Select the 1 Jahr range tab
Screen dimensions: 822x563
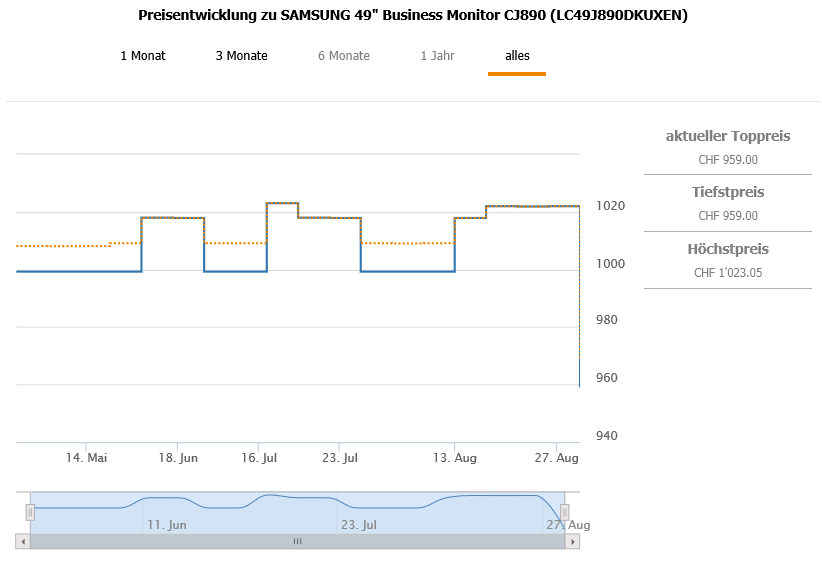pos(437,56)
